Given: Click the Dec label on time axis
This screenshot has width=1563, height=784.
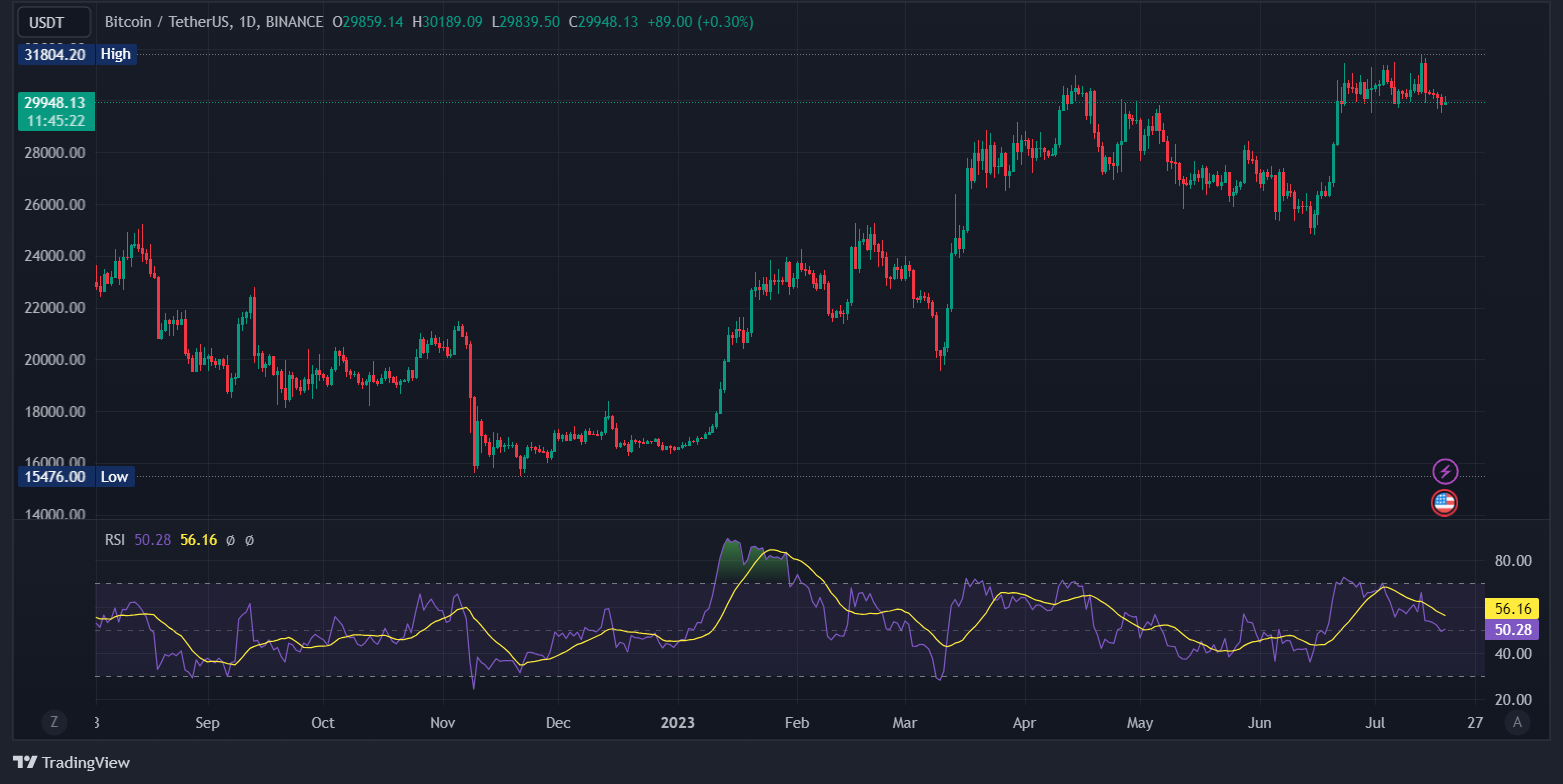Looking at the screenshot, I should [558, 722].
